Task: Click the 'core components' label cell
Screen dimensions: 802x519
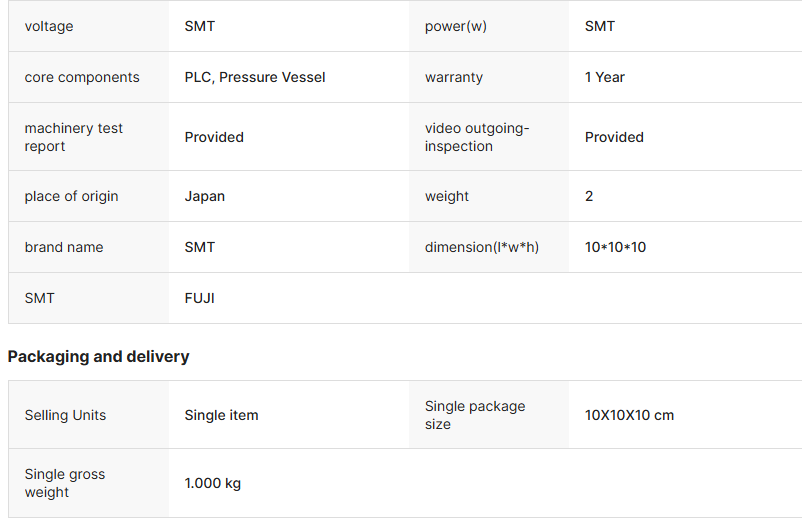Action: (82, 77)
